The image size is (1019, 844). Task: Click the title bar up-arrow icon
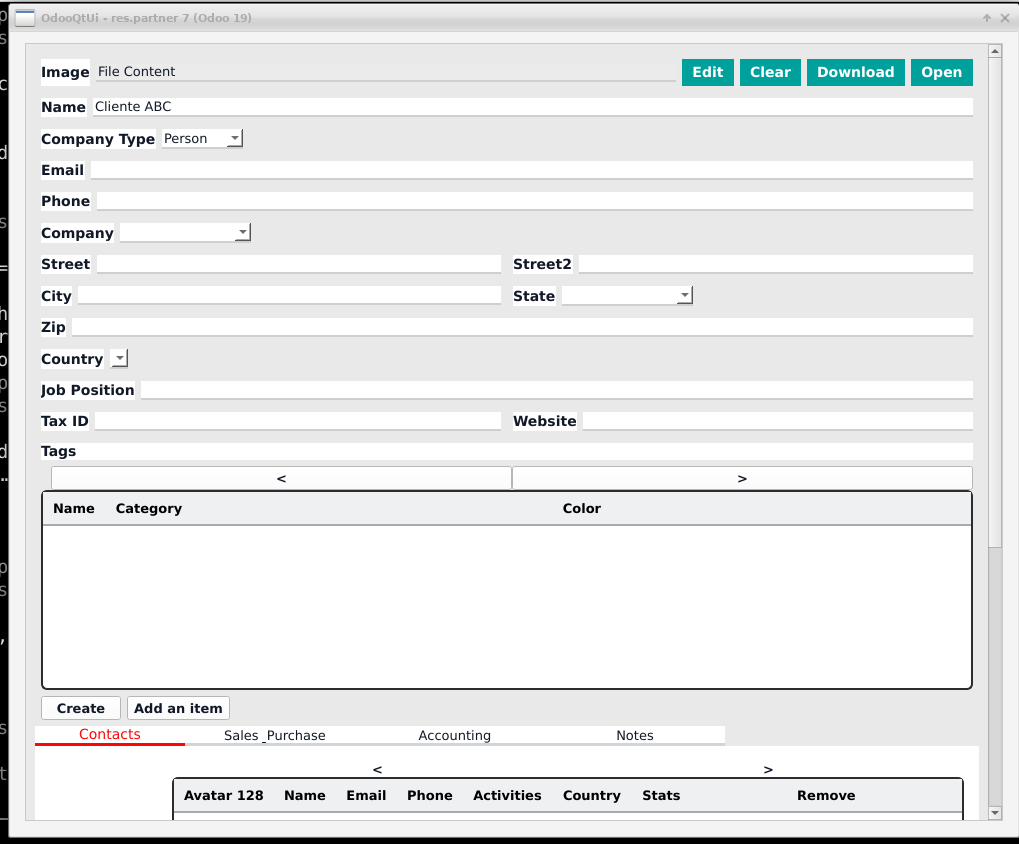pos(987,18)
